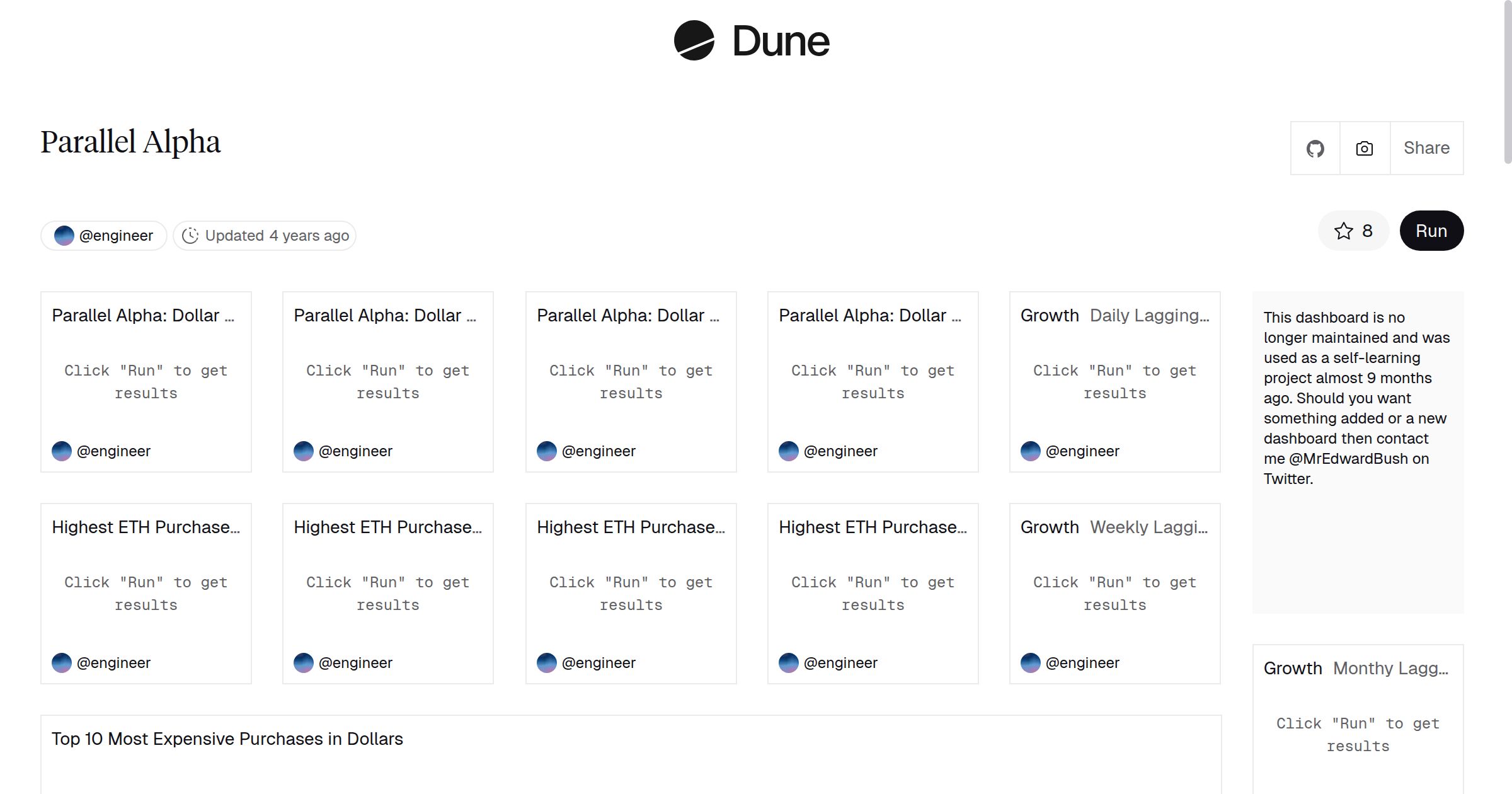1512x794 pixels.
Task: Click @engineer in the last Highest ETH card
Action: coord(840,663)
